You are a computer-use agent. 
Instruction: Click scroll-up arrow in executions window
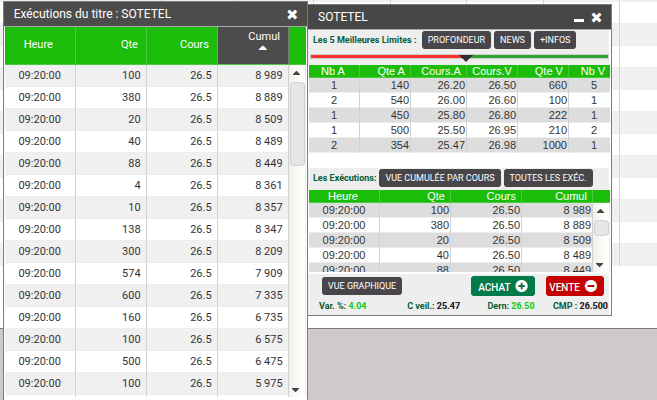(x=296, y=73)
